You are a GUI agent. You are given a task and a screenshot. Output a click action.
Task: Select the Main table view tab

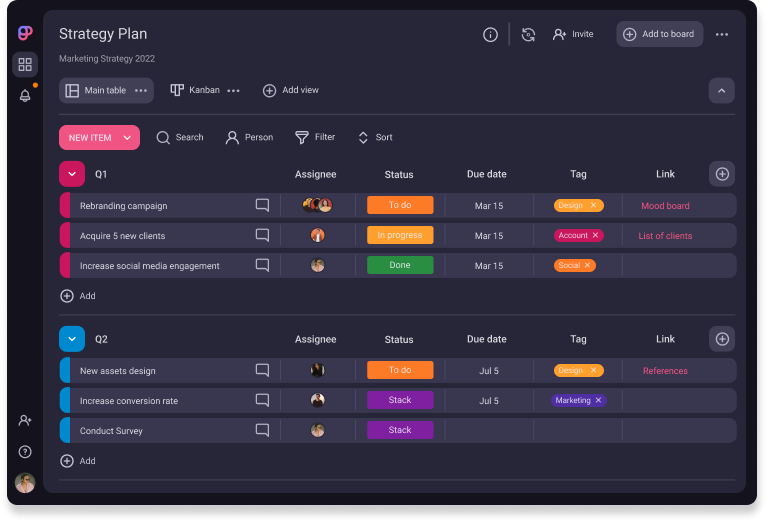[x=96, y=91]
